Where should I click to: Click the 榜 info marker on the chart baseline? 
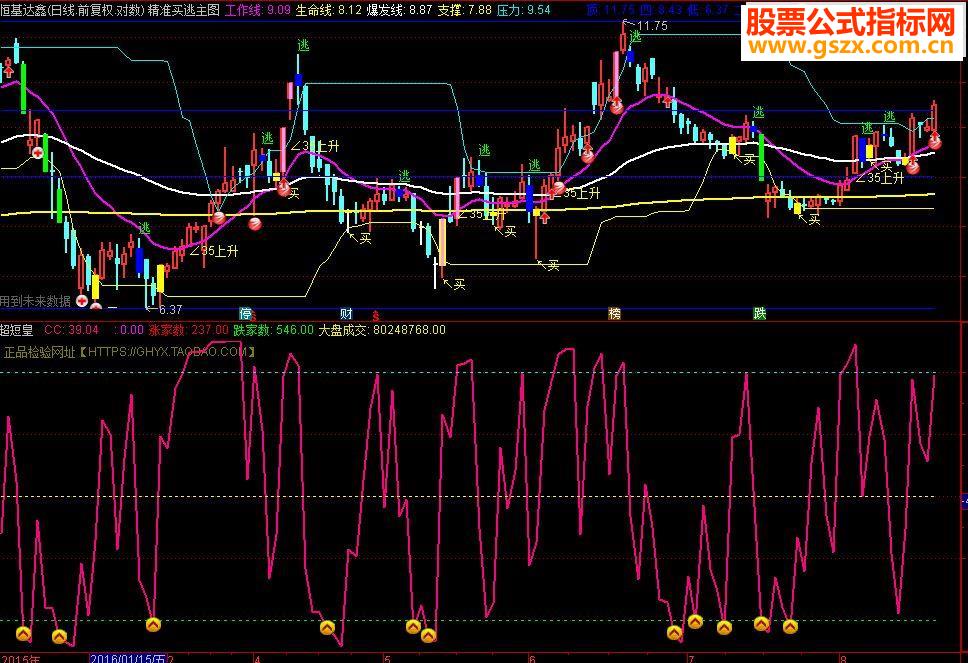tap(614, 314)
